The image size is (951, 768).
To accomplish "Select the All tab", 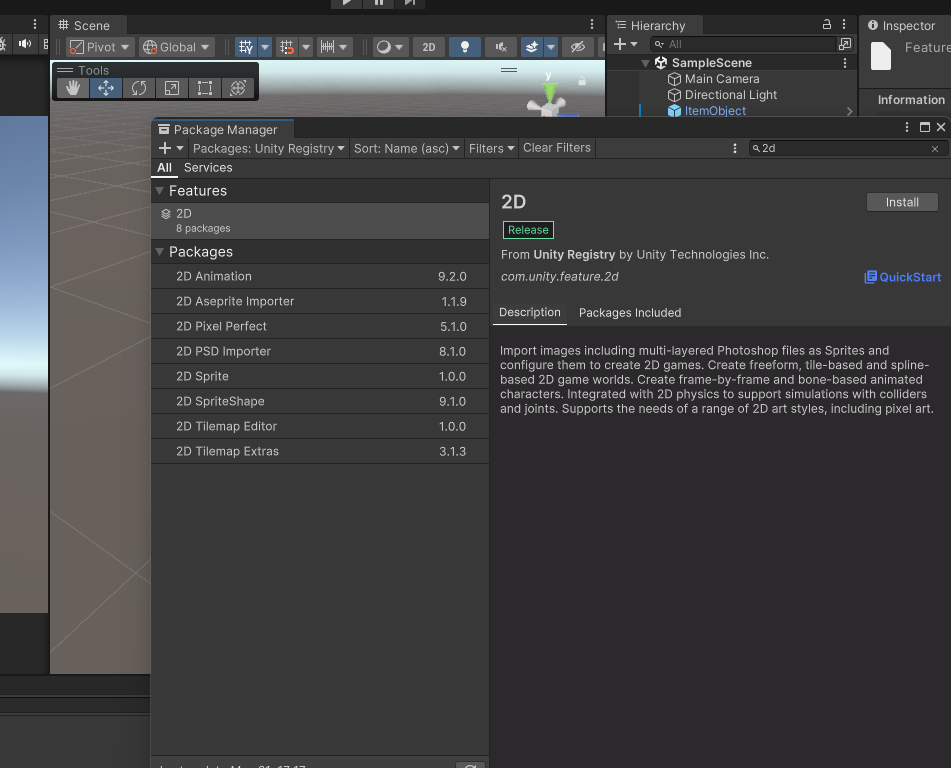I will [x=164, y=167].
